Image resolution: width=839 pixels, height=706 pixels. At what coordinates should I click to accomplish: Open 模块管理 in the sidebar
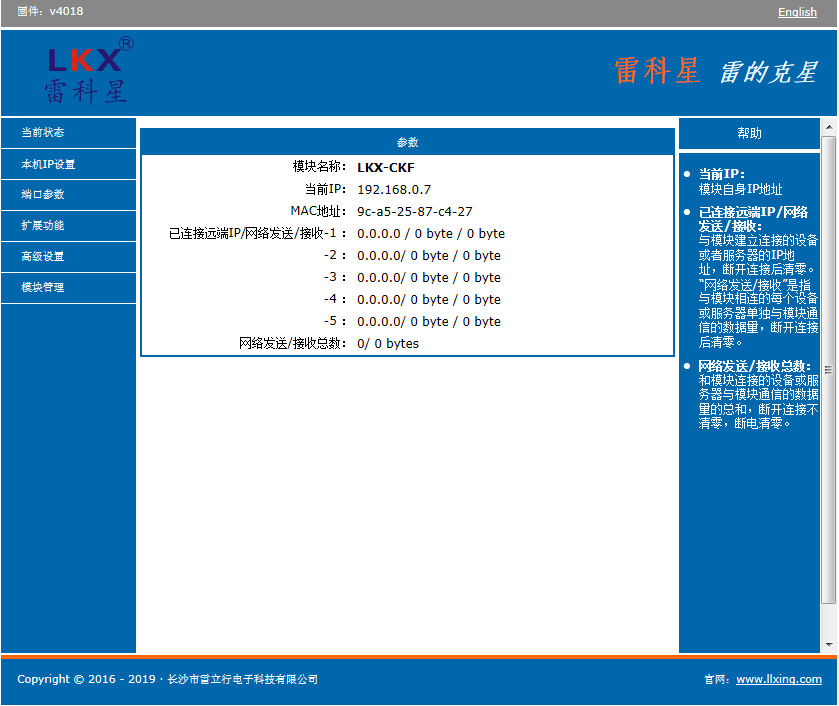[x=68, y=288]
